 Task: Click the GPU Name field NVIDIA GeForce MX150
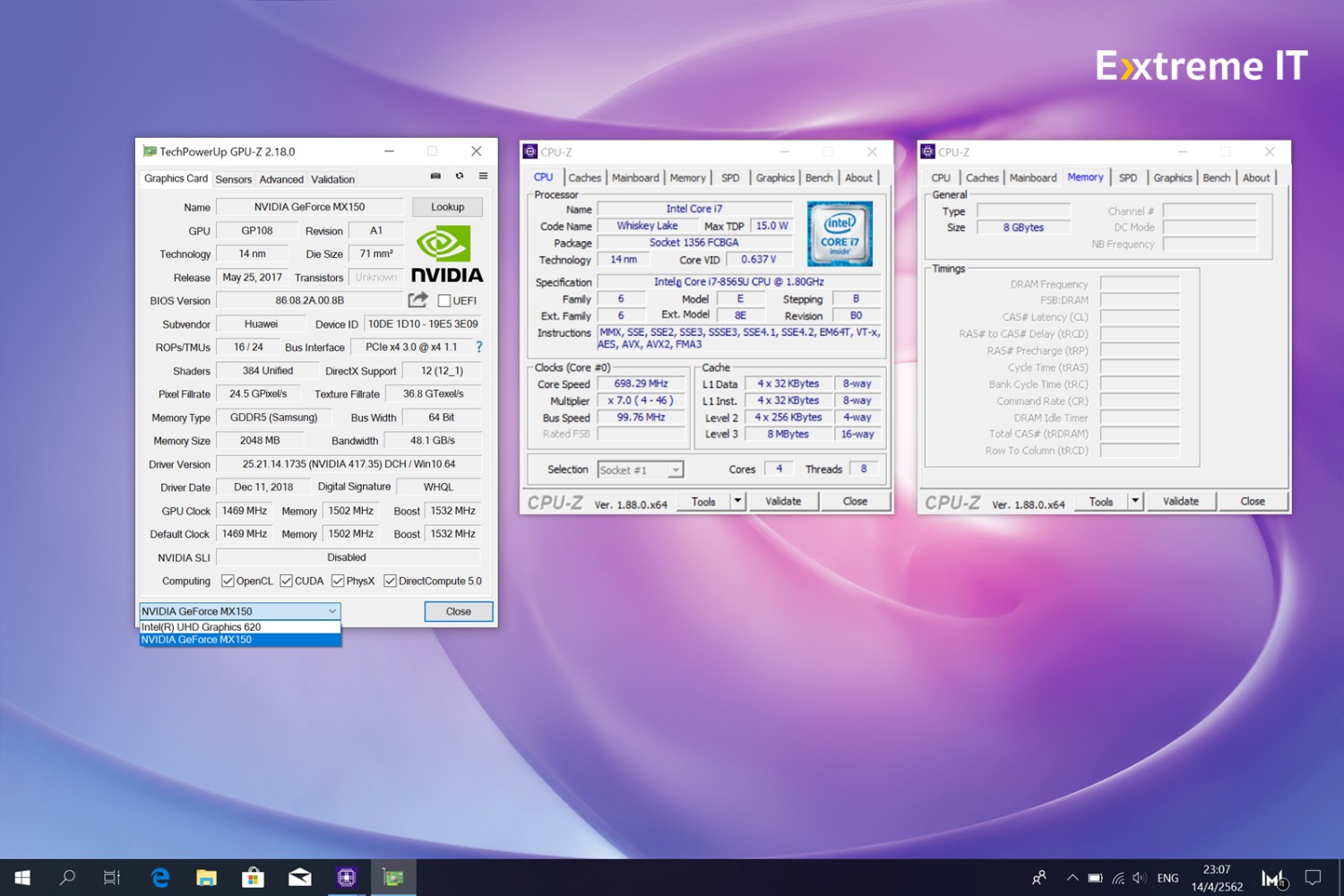309,207
